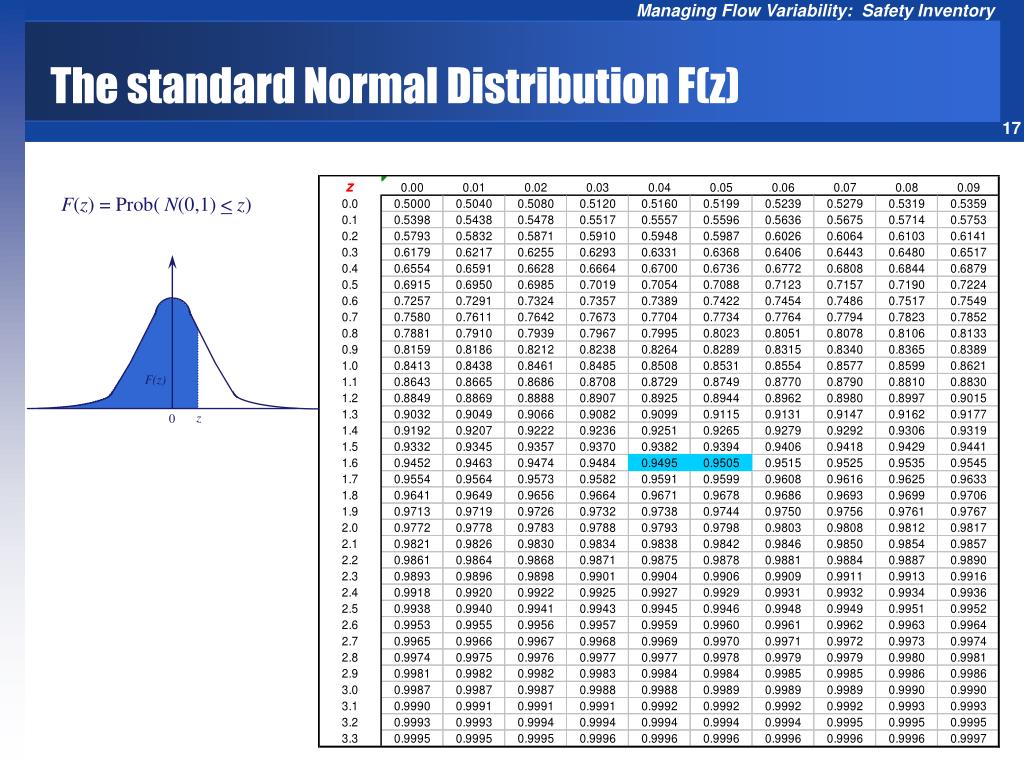Select the cell with value 0.9015
The image size is (1024, 768).
(968, 398)
